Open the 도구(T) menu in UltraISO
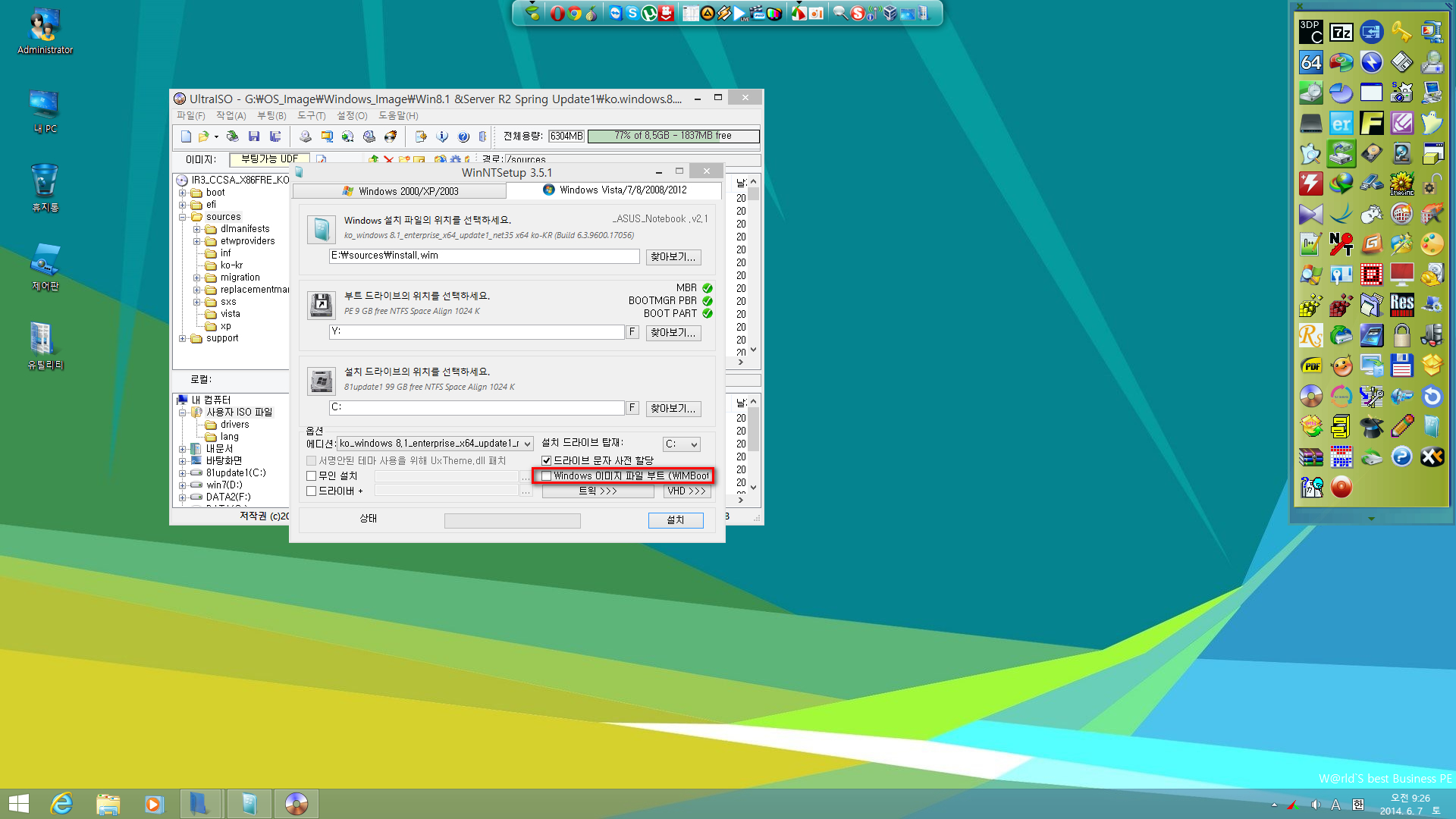 click(x=312, y=116)
